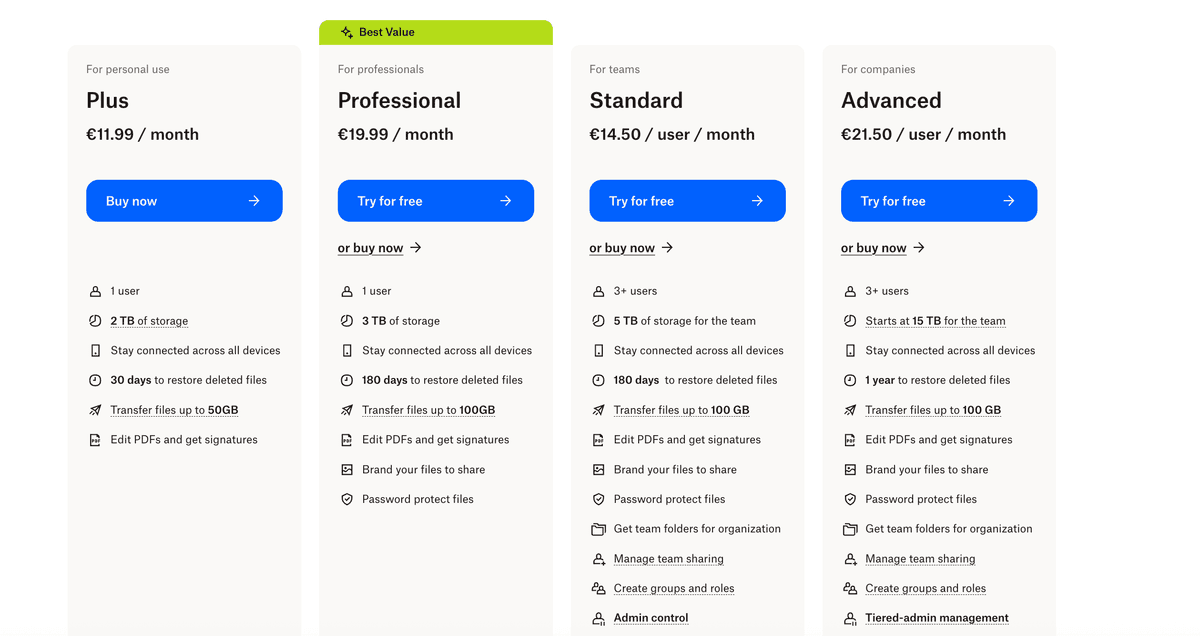The height and width of the screenshot is (636, 1200).
Task: Open the 2 TB of storage link
Action: [150, 320]
